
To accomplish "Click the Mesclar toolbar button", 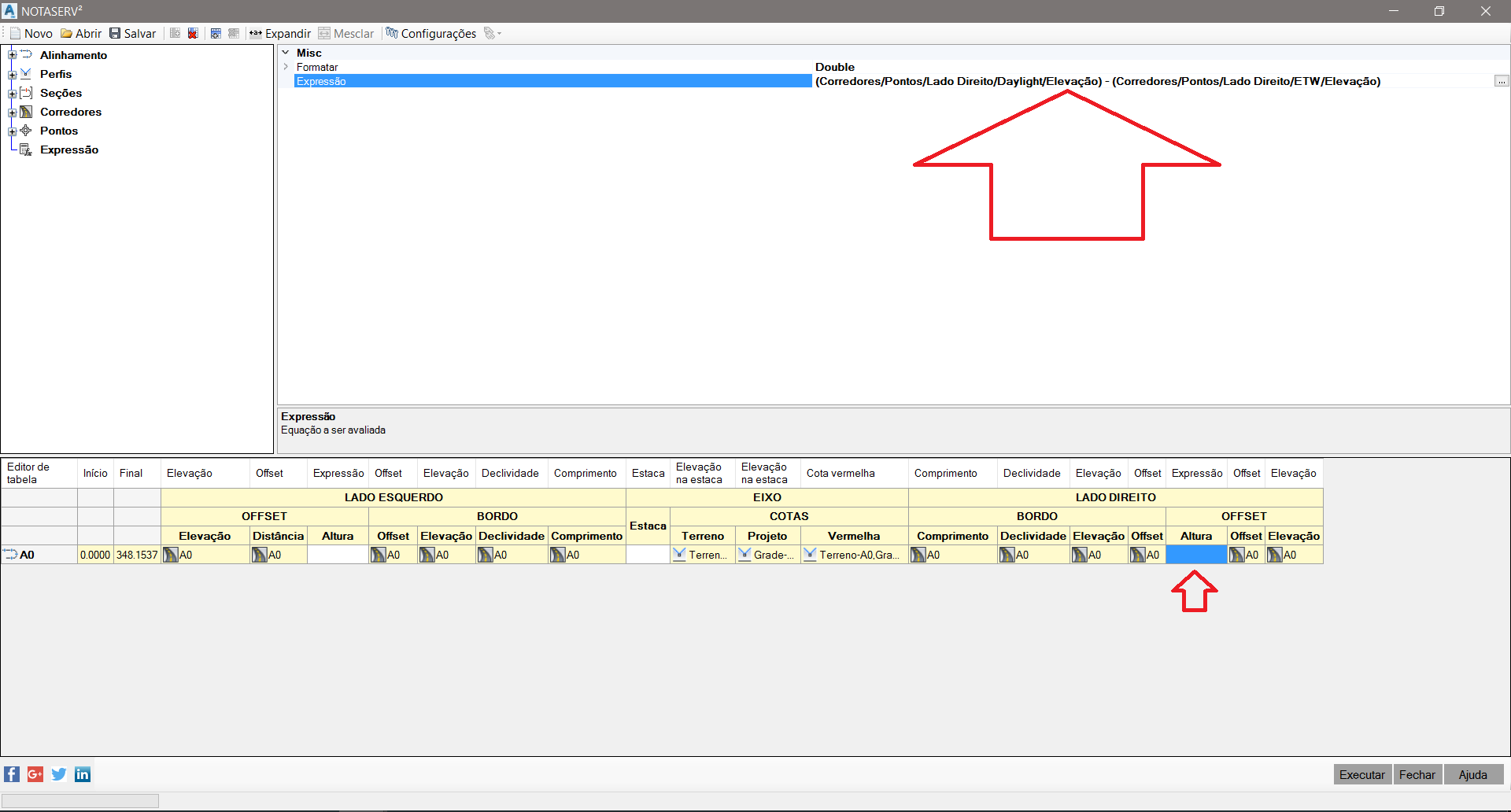I will pyautogui.click(x=346, y=33).
